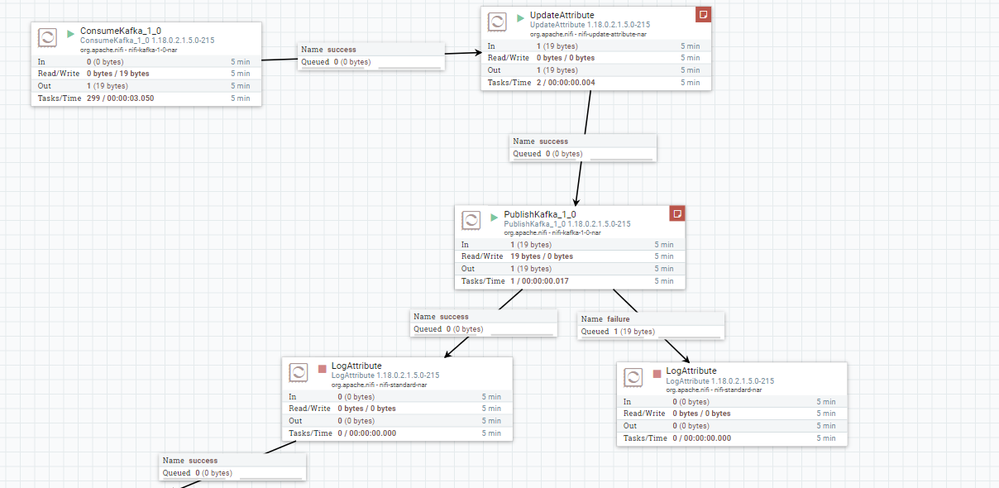999x488 pixels.
Task: Click the 'UpdateAttribute 1.18.0.2.1.5.0-215' version text
Action: (590, 25)
